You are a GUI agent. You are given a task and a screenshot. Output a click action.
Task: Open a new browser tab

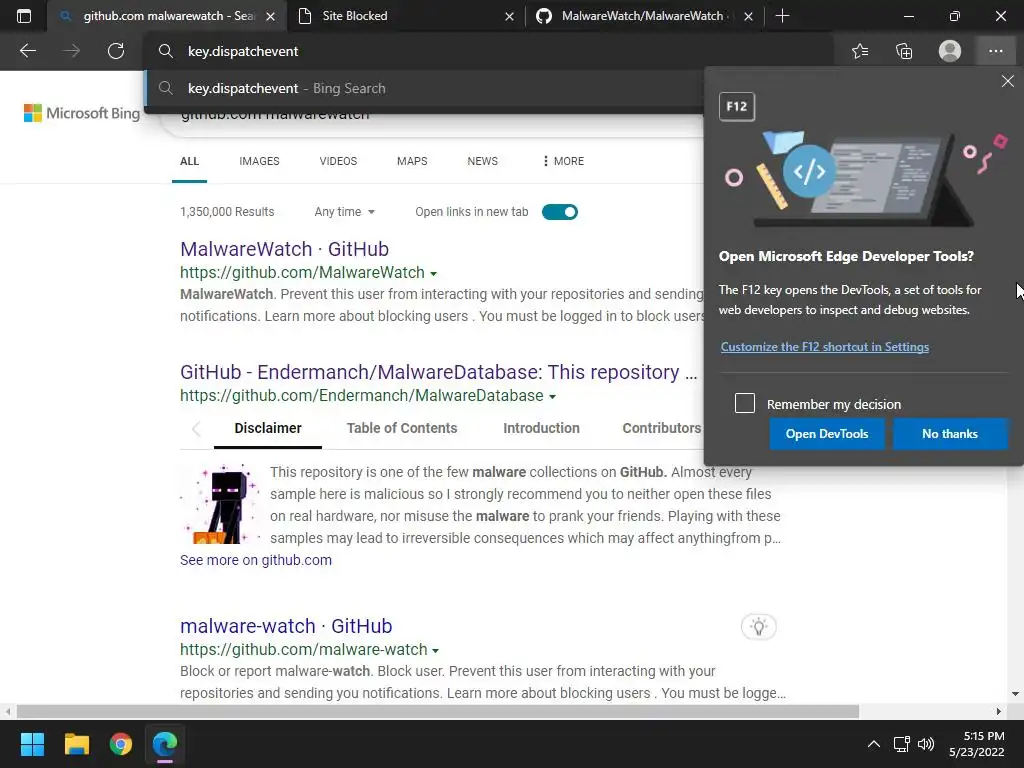782,16
